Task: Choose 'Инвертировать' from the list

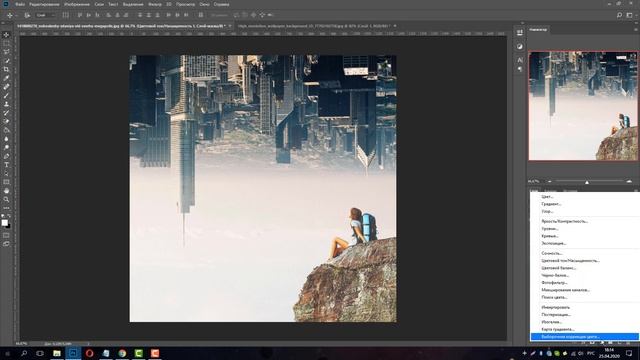Action: click(x=584, y=307)
